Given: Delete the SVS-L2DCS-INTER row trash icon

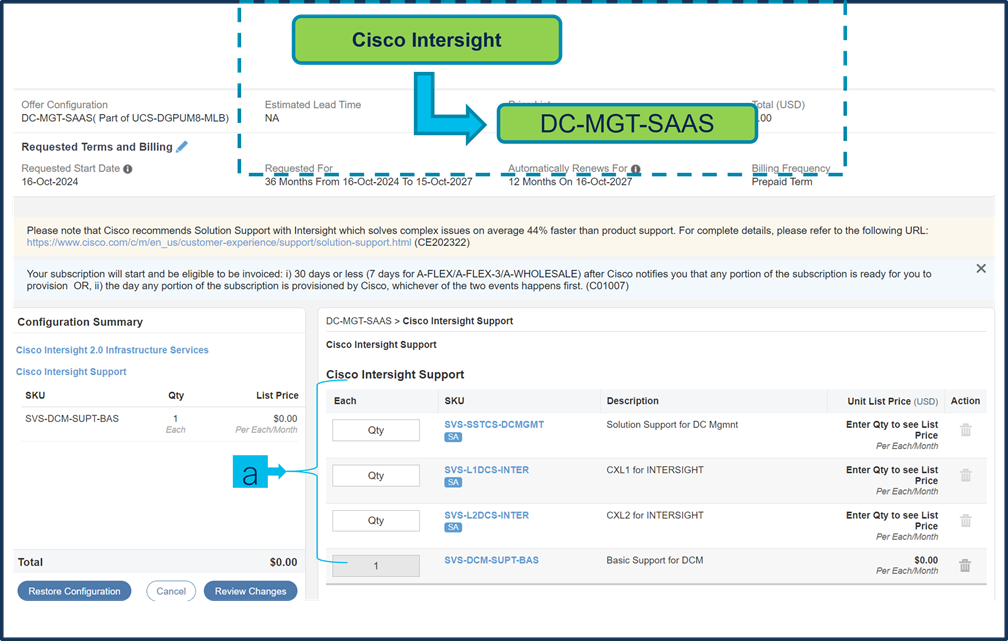Looking at the screenshot, I should [x=966, y=520].
